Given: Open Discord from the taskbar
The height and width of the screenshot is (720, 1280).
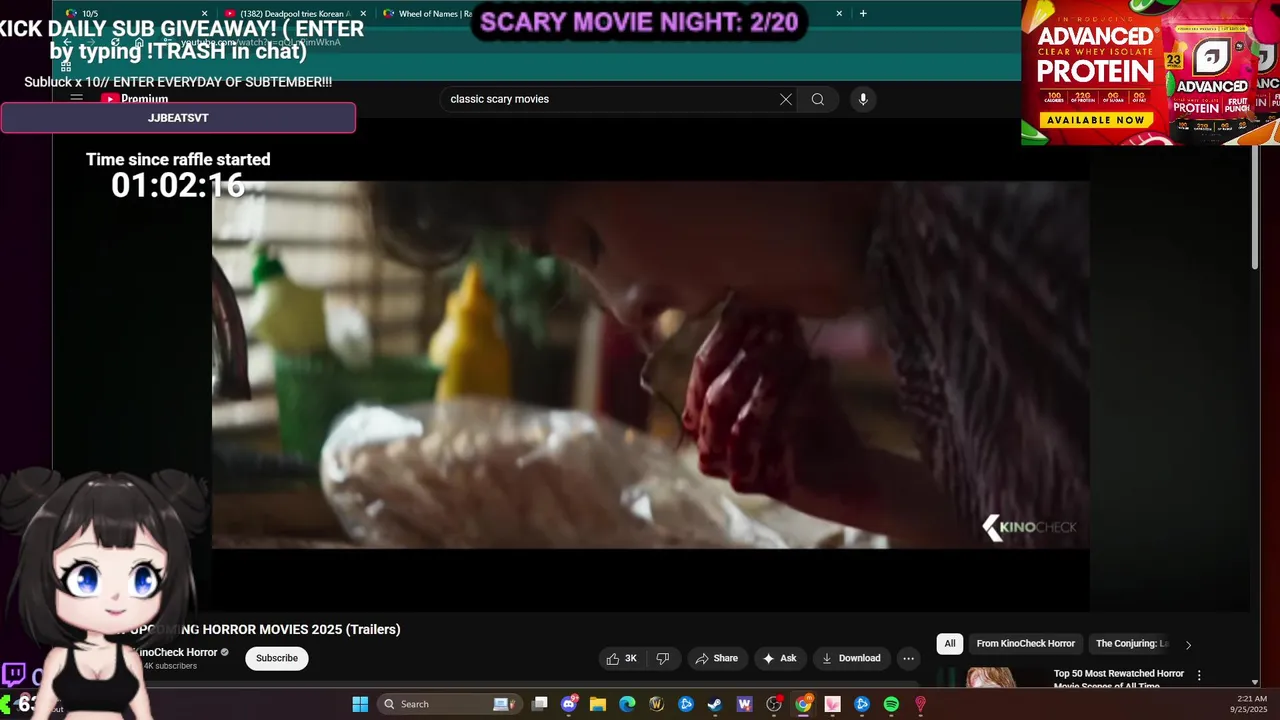Looking at the screenshot, I should tap(569, 704).
